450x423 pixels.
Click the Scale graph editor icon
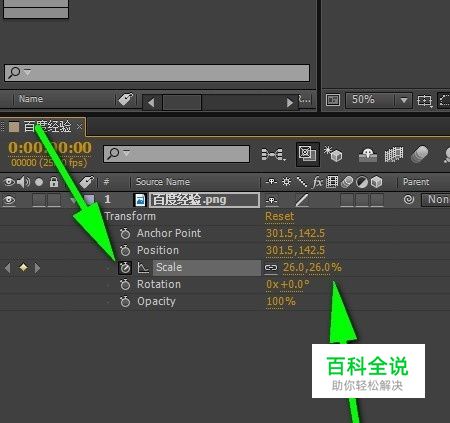coord(143,268)
